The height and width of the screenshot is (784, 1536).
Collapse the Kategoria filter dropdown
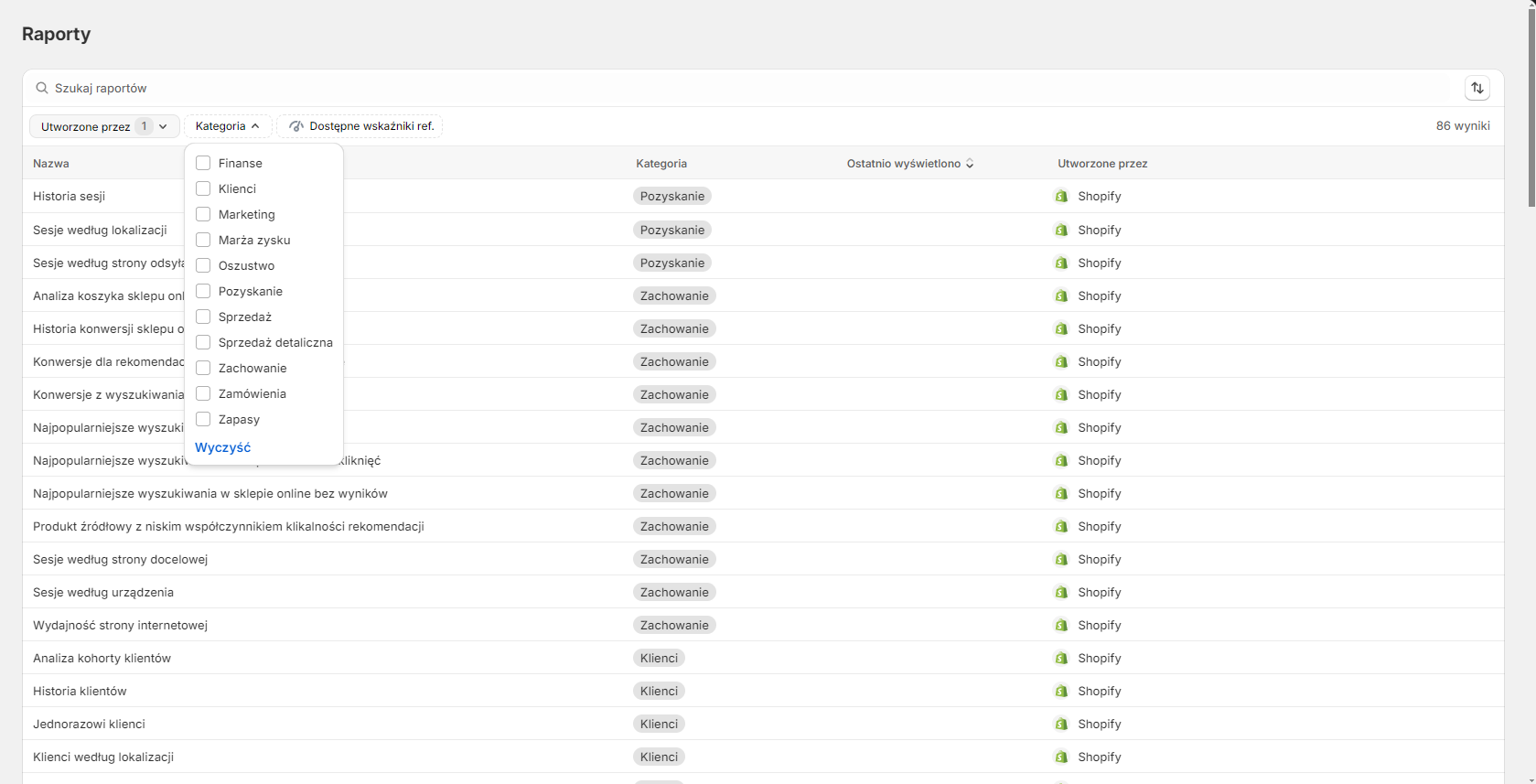[228, 126]
